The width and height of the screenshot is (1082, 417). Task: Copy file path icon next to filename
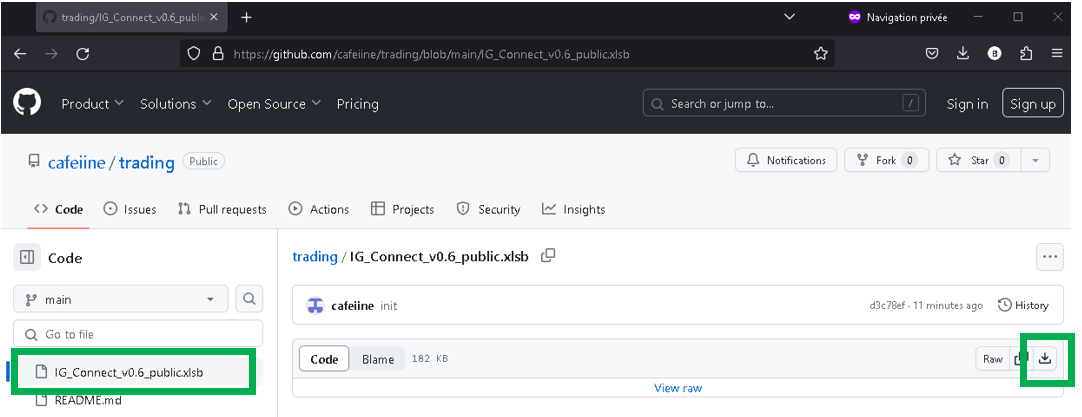click(548, 256)
